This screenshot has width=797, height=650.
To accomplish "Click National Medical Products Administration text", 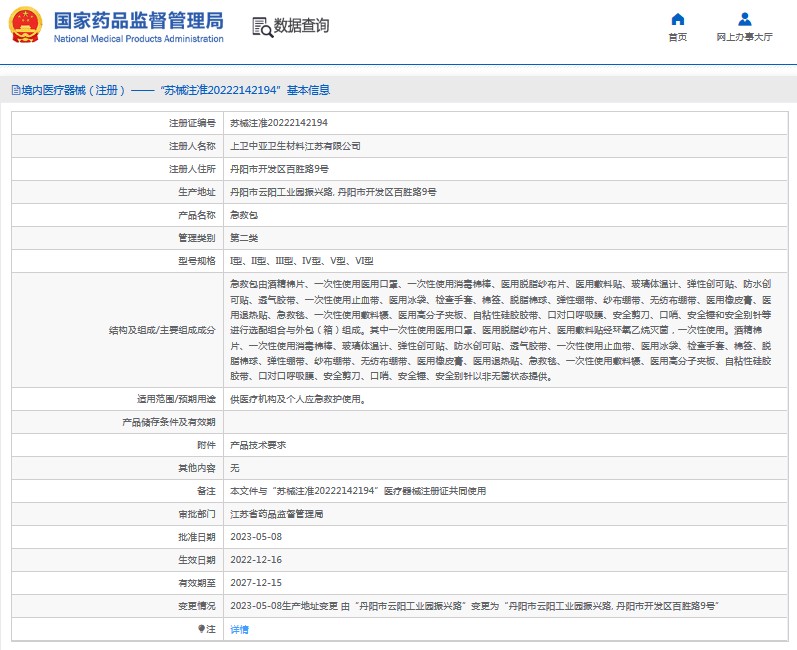I will (x=139, y=39).
